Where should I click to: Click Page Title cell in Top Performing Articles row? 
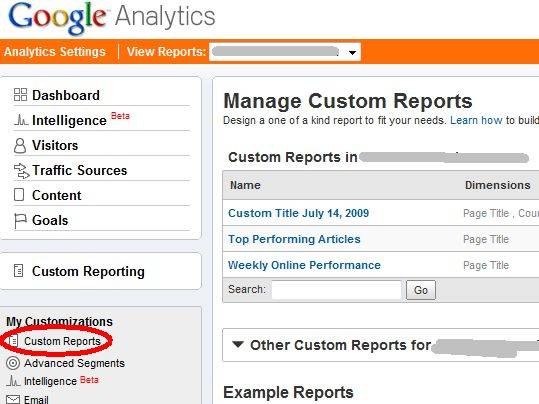[x=486, y=239]
